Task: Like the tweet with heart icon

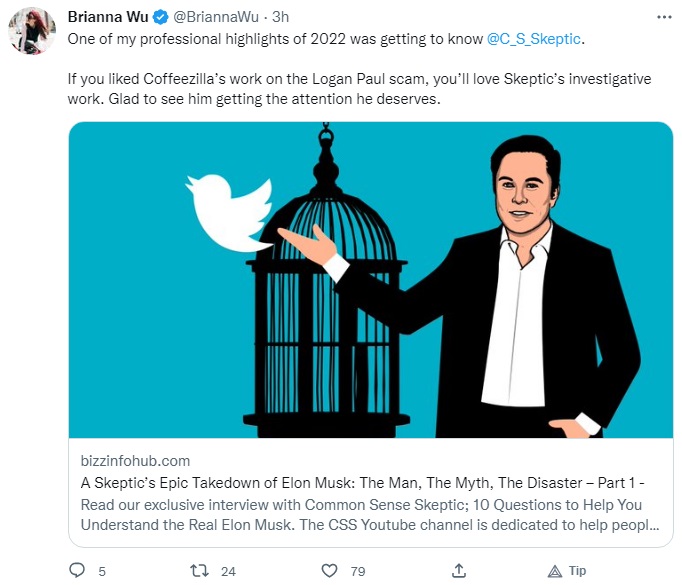Action: point(329,571)
